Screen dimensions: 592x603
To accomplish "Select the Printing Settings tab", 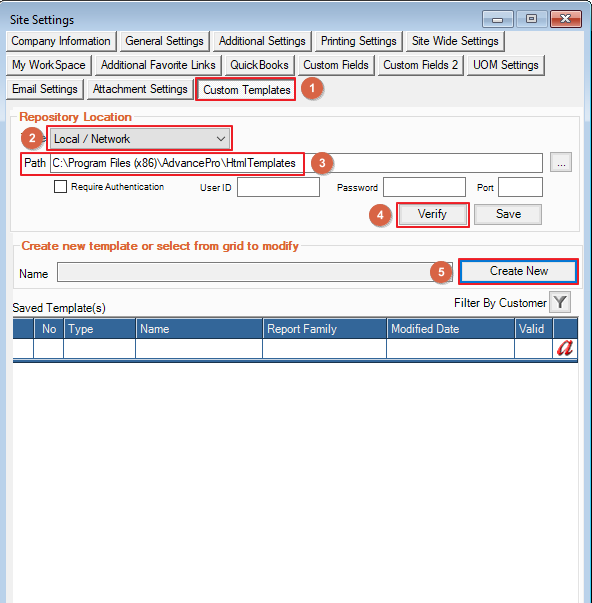I will 359,41.
